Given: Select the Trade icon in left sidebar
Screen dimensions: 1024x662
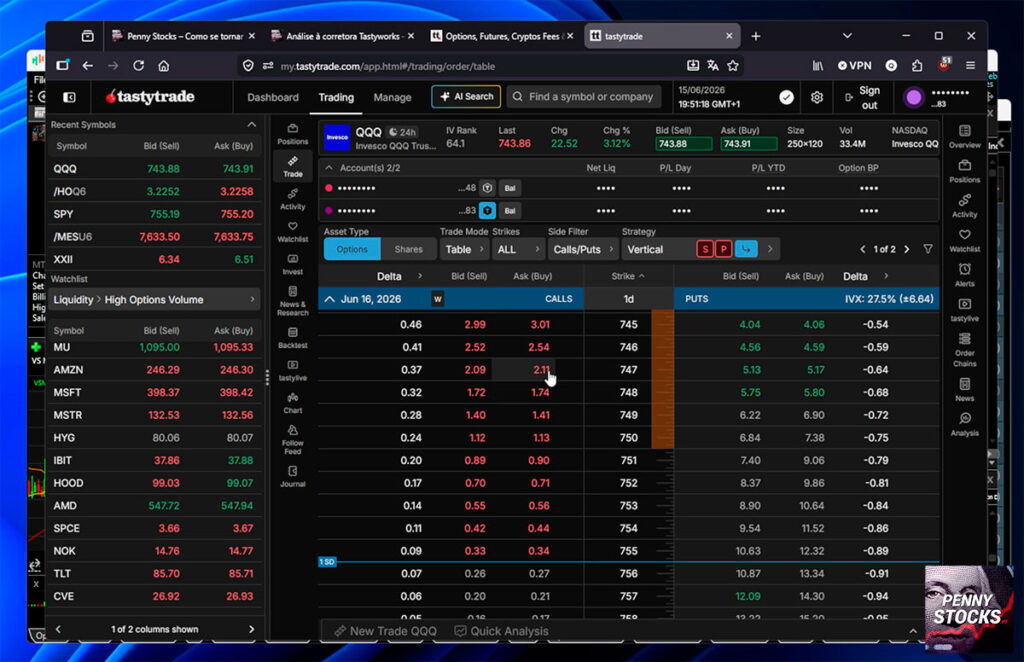Looking at the screenshot, I should (293, 166).
